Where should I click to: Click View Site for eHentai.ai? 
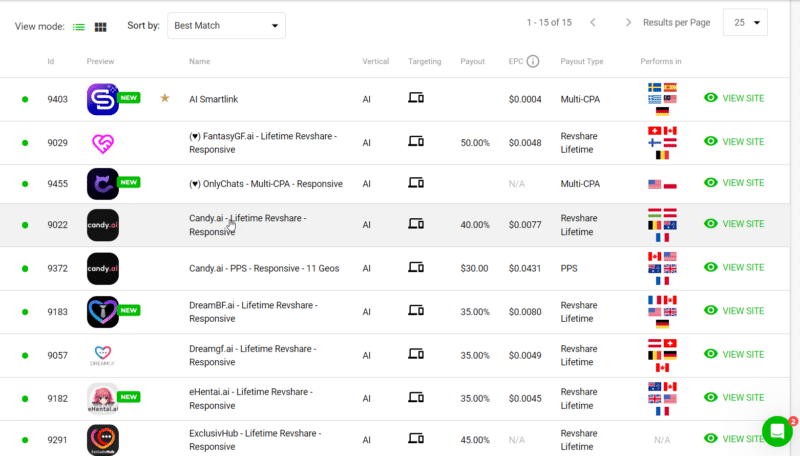point(734,397)
